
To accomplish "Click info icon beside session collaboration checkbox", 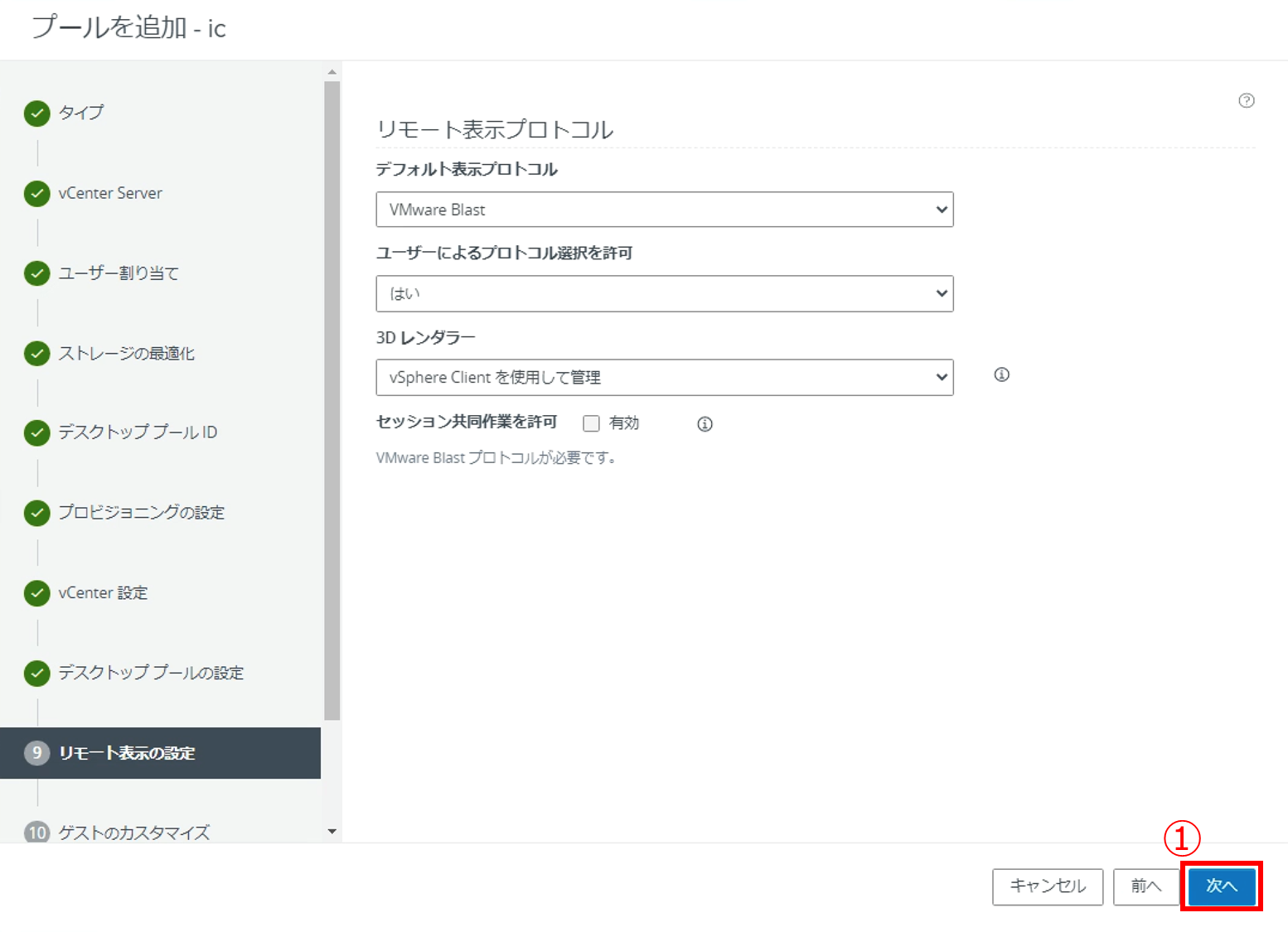I will (705, 424).
